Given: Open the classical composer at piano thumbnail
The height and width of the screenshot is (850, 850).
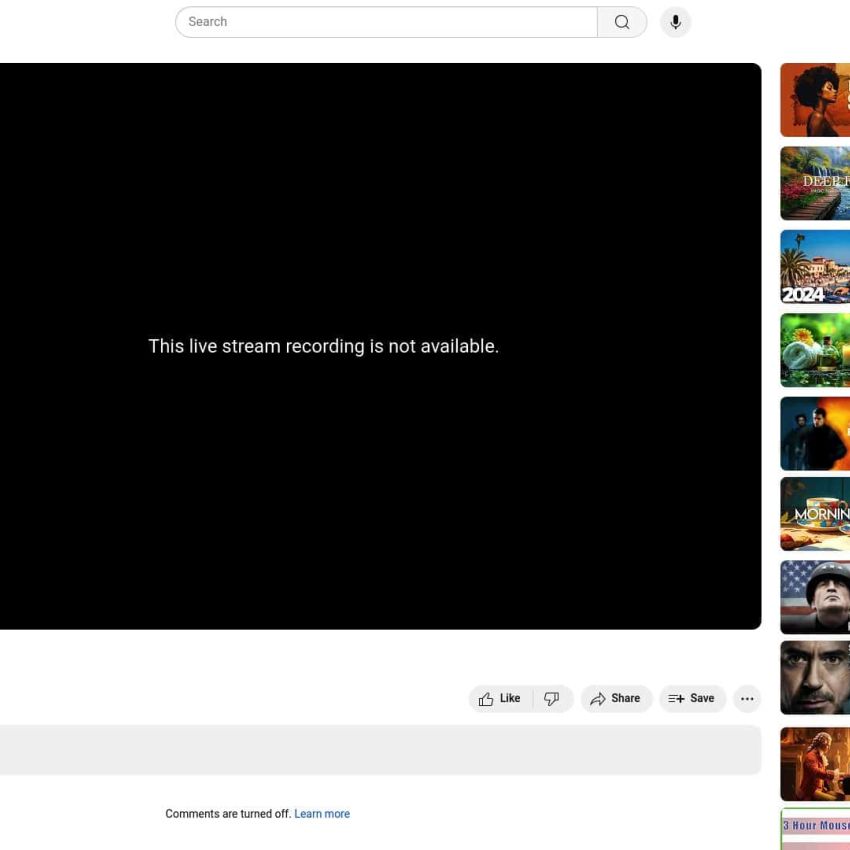Looking at the screenshot, I should [815, 764].
